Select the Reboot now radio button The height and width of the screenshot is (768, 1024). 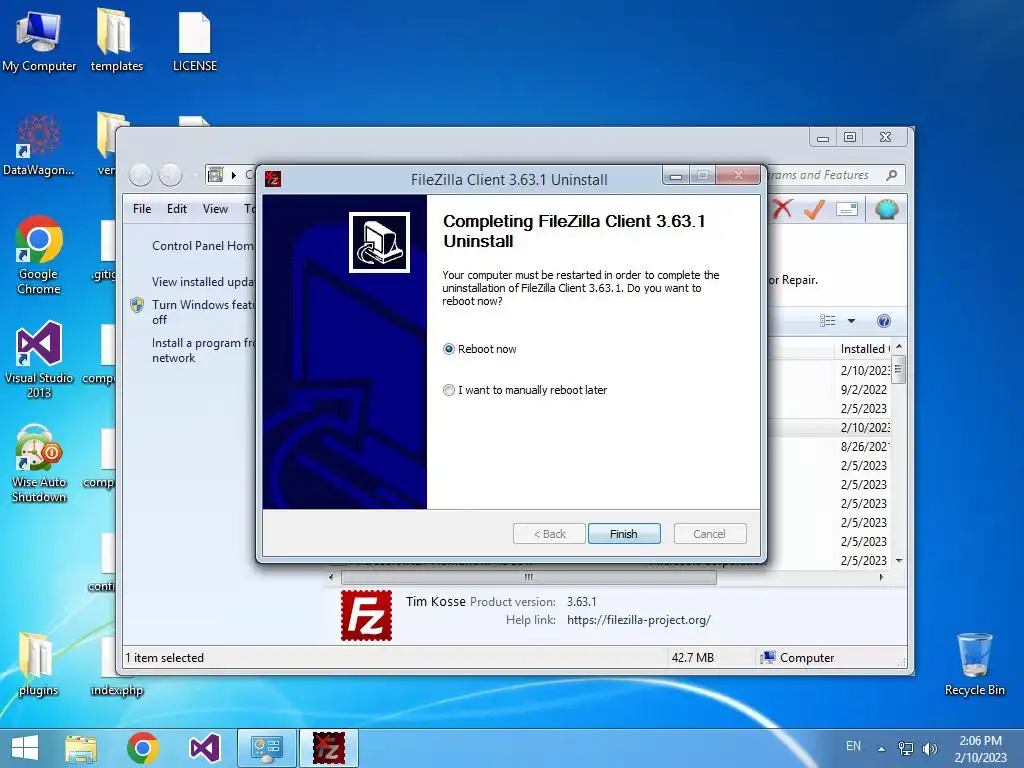449,349
